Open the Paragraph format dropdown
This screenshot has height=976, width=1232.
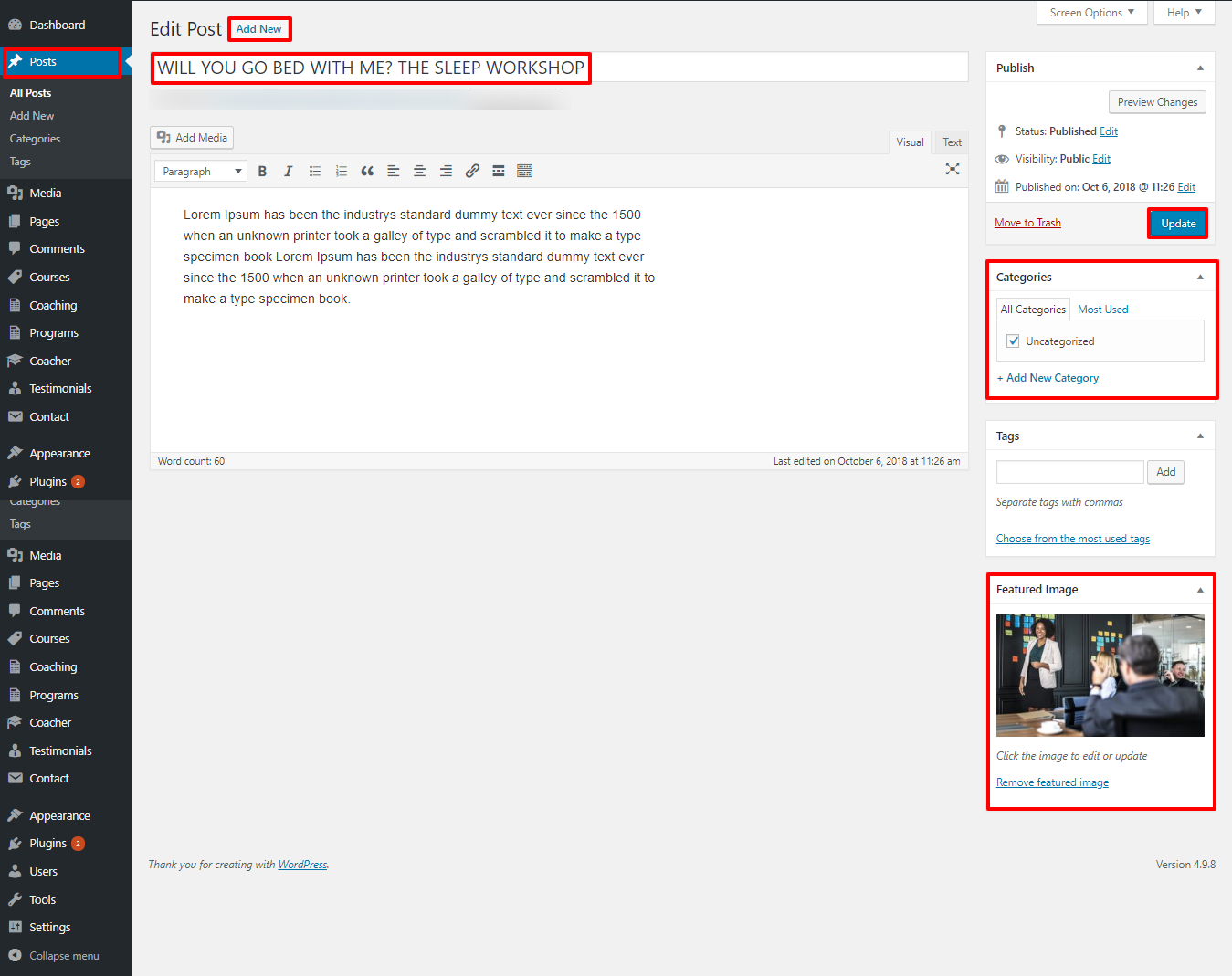click(201, 172)
